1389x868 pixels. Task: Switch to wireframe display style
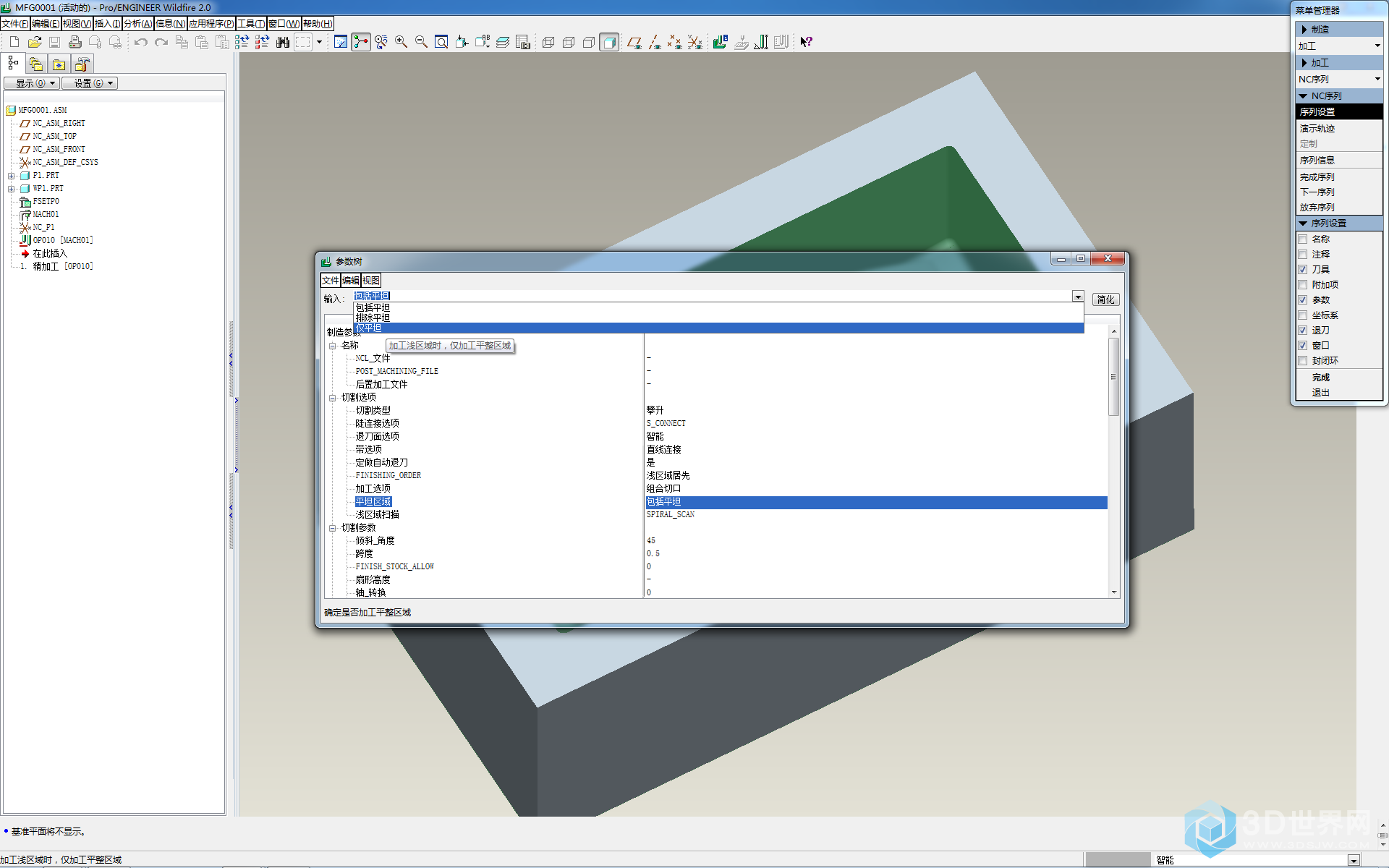pyautogui.click(x=548, y=42)
